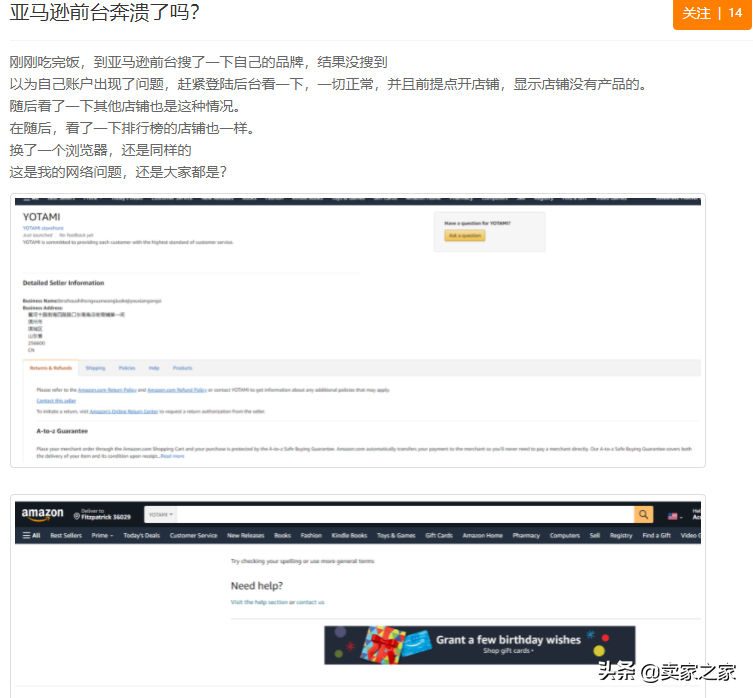Expand the YOTAMI search category dropdown

[x=160, y=514]
